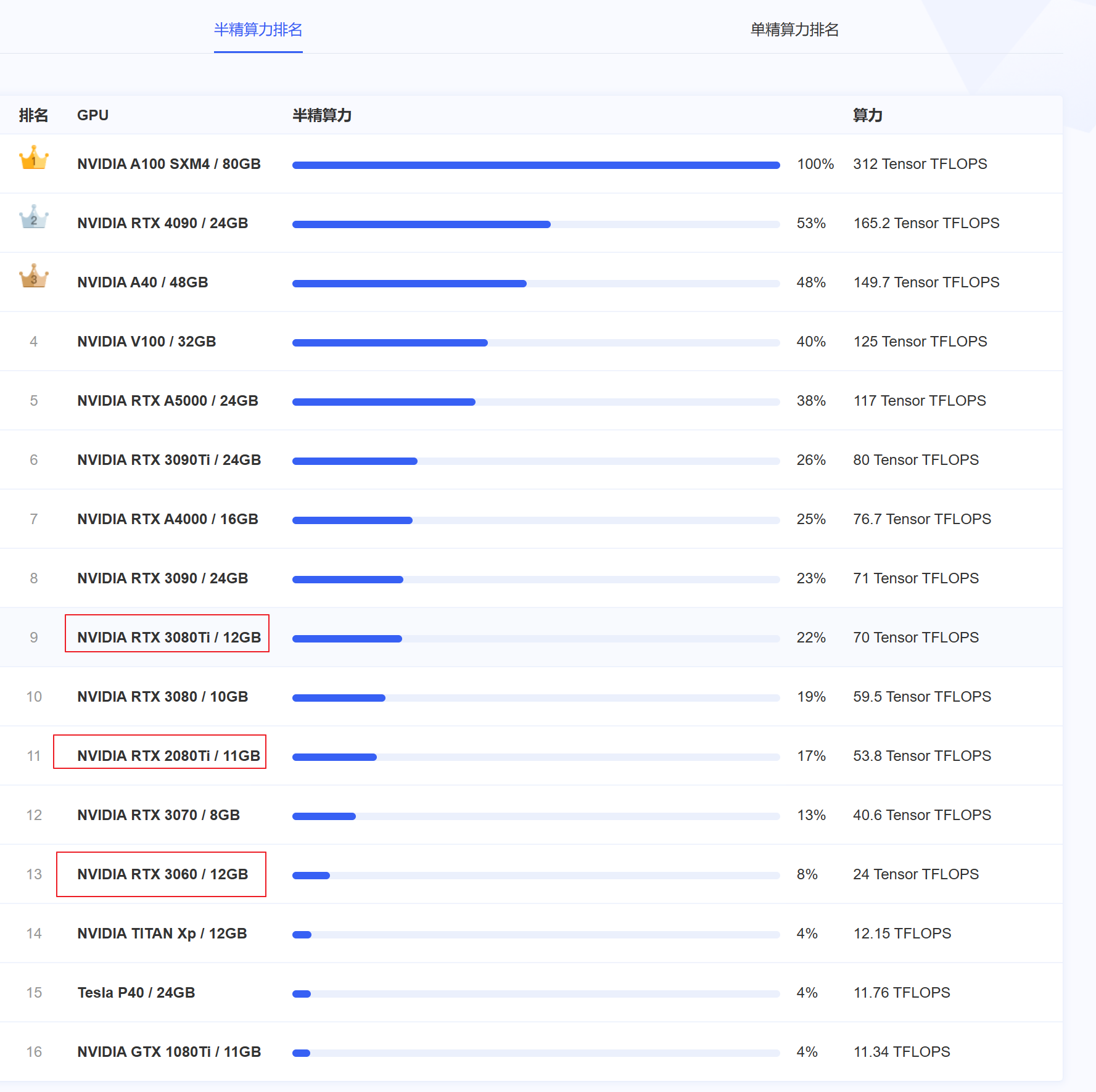
Task: Click the A100 100% progress bar
Action: coord(536,165)
